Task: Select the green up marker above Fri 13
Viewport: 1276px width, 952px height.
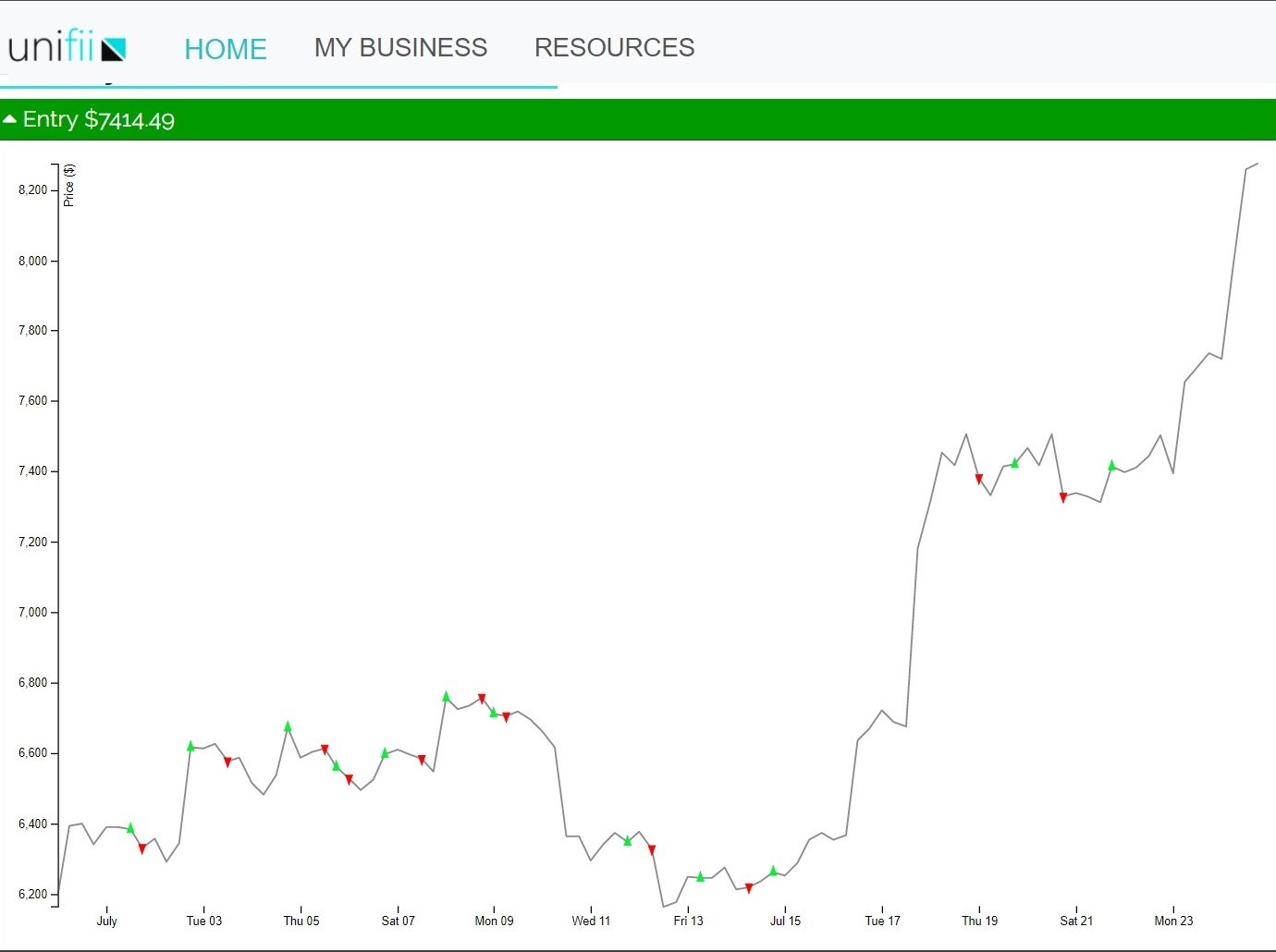Action: [x=700, y=876]
